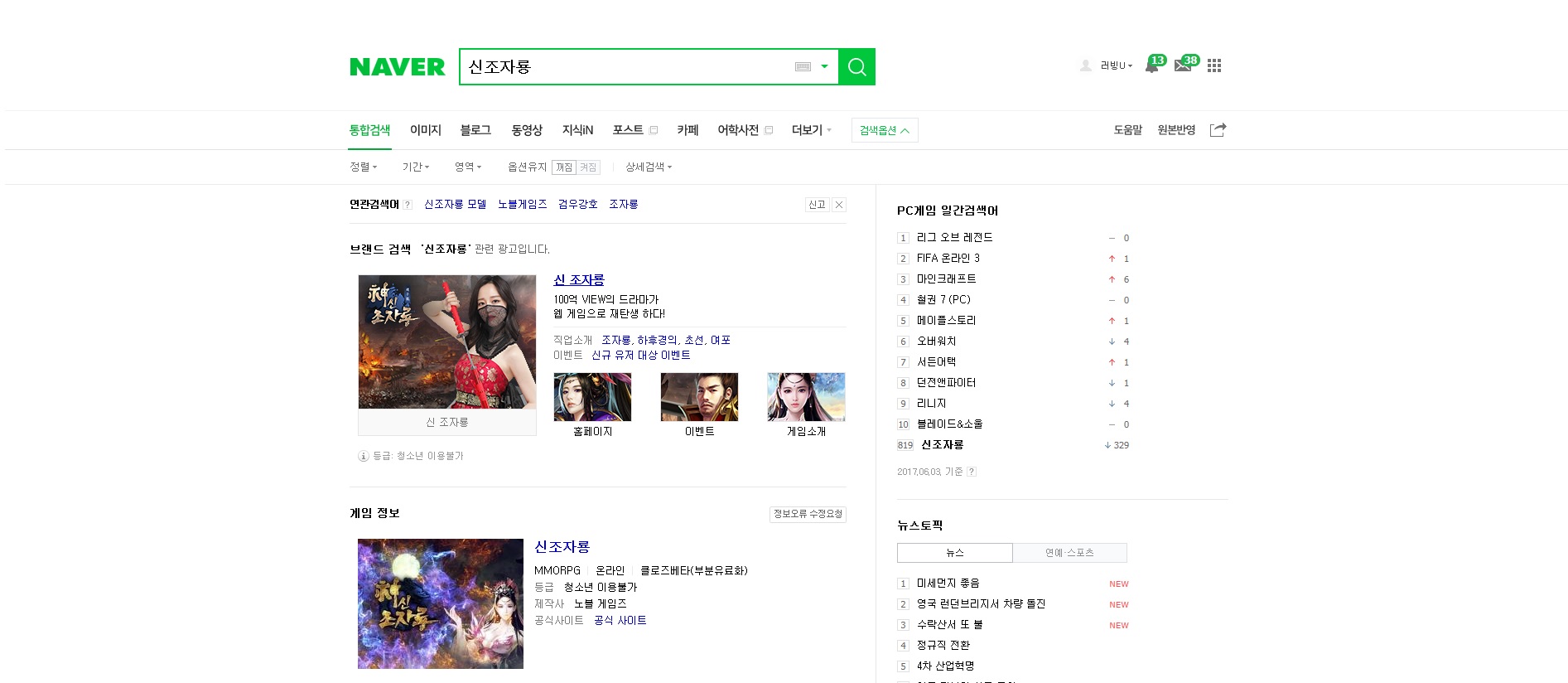Open the services grid icon
1568x683 pixels.
tap(1214, 65)
